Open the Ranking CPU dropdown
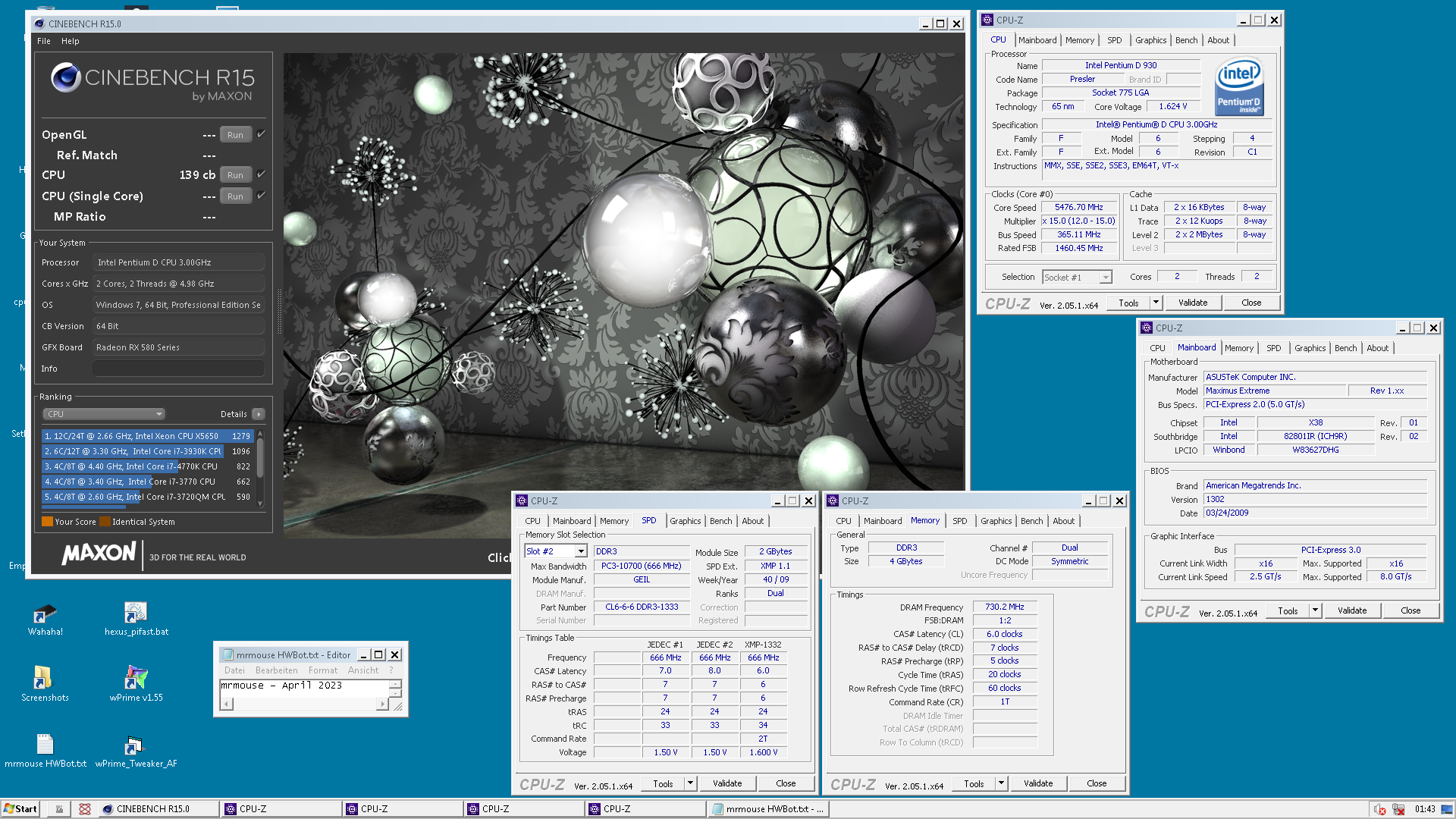1456x819 pixels. (x=104, y=414)
